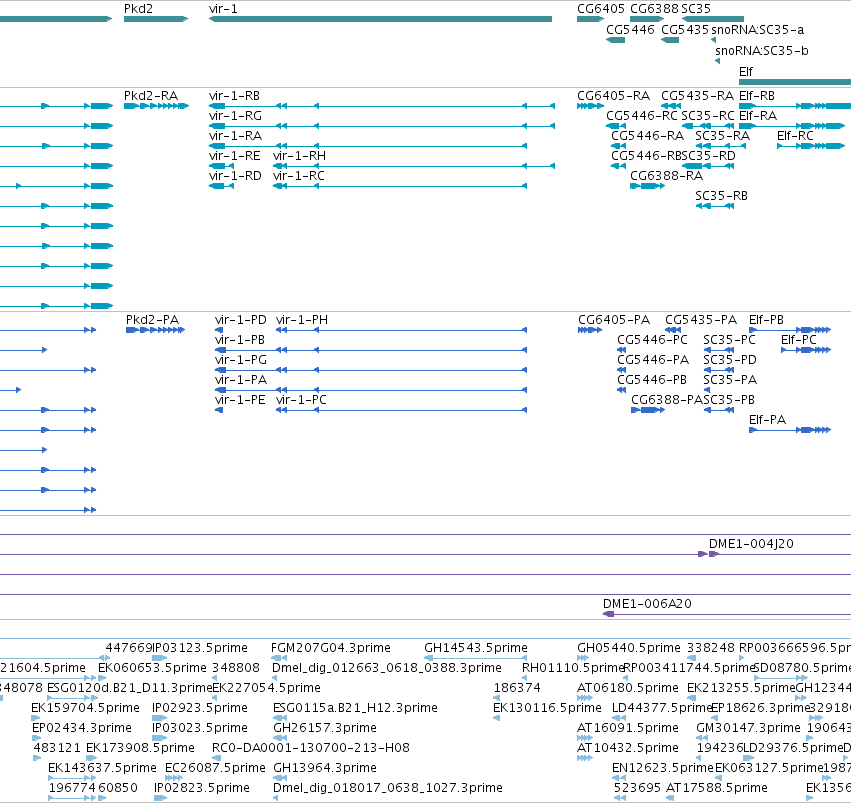Select BAC label DME1-006A20
Viewport: 851px width, 803px height.
(647, 604)
